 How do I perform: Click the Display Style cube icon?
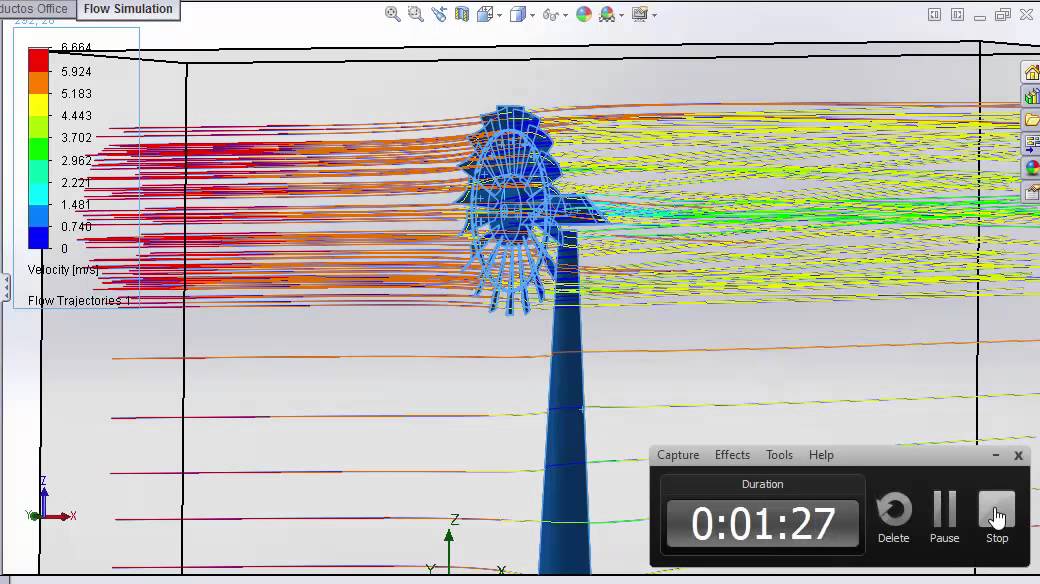(x=517, y=14)
